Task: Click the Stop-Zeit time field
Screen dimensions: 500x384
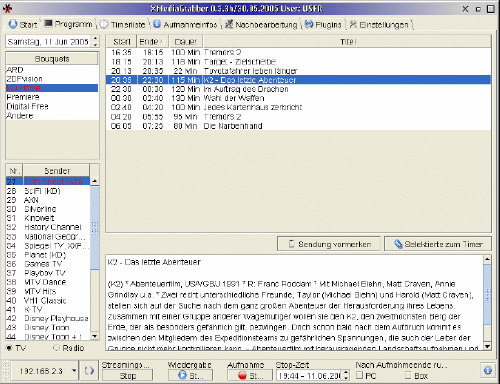Action: pos(309,376)
